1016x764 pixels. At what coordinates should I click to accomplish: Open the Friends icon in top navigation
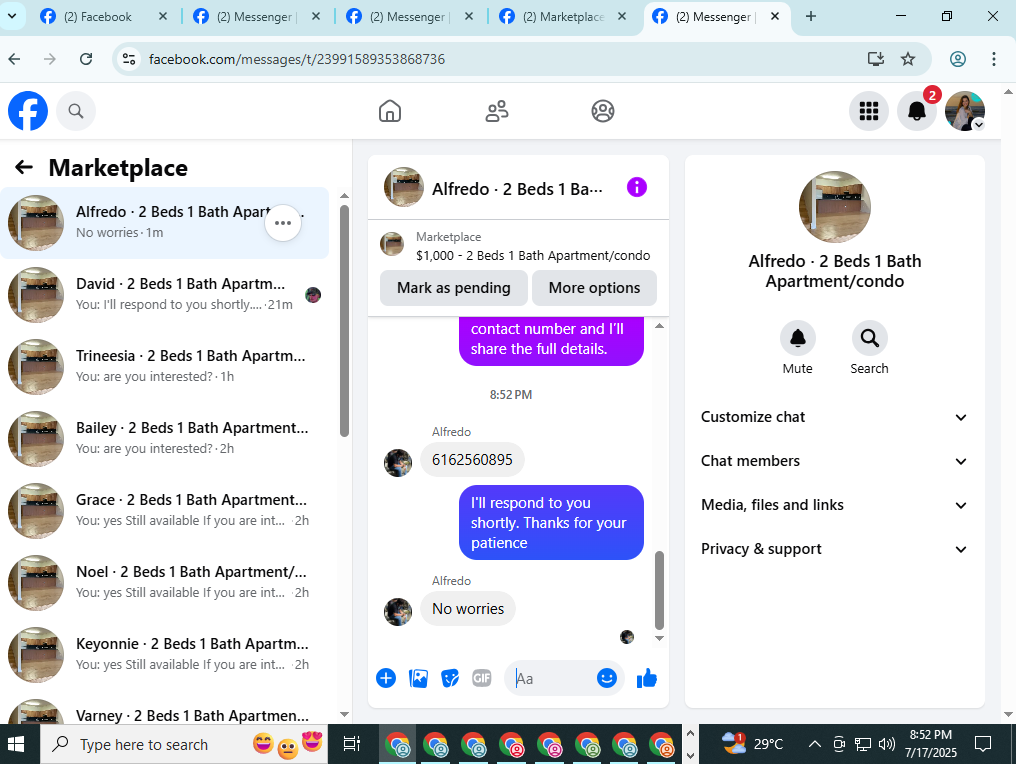[497, 111]
